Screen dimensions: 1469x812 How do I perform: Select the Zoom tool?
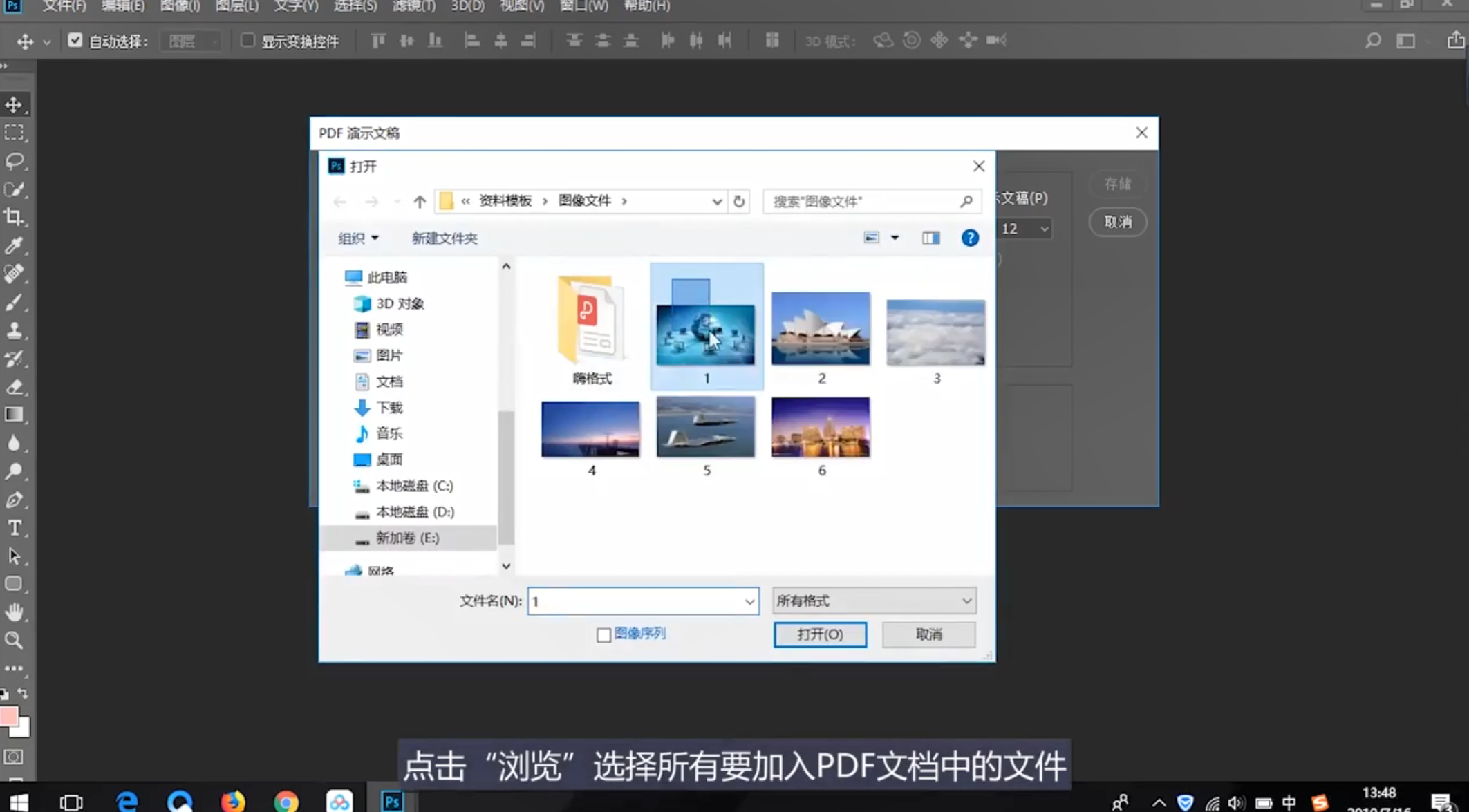tap(14, 641)
